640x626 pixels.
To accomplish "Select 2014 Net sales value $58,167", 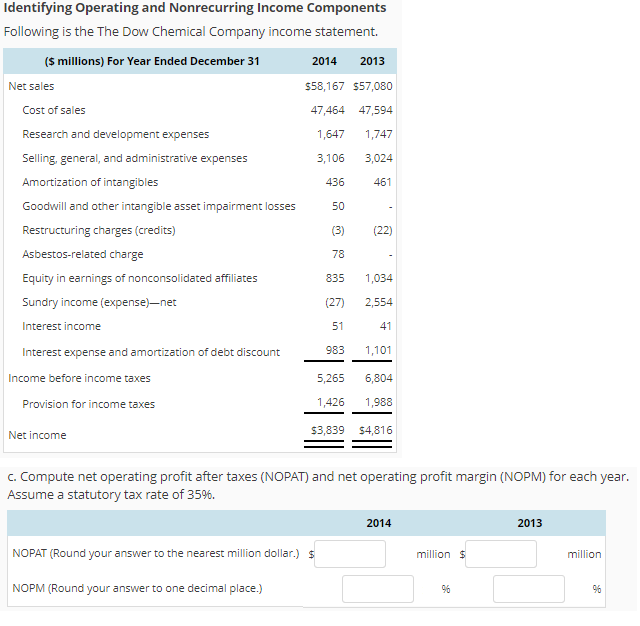I will [325, 86].
